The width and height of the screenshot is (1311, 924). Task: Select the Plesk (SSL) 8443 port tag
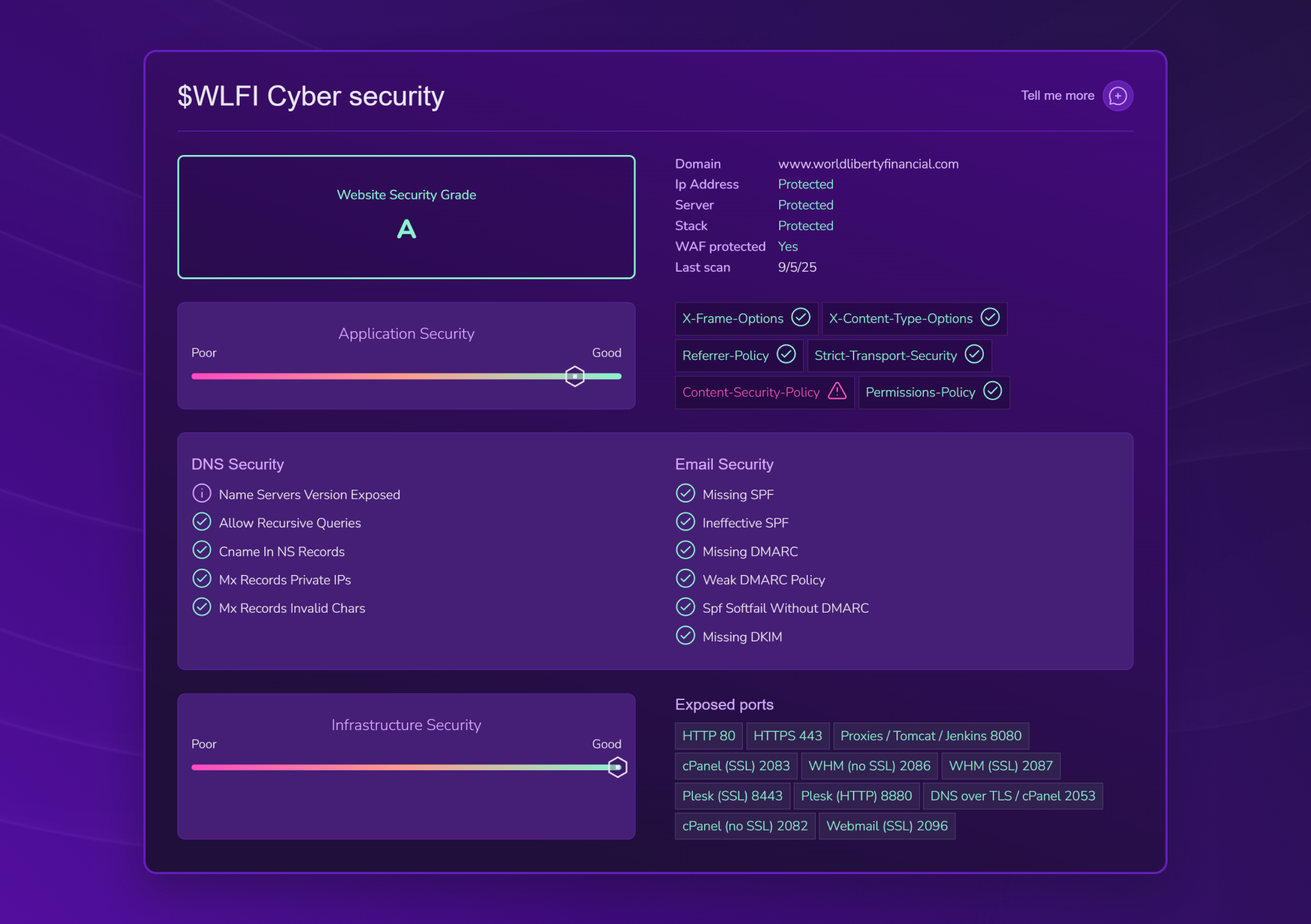pyautogui.click(x=733, y=796)
